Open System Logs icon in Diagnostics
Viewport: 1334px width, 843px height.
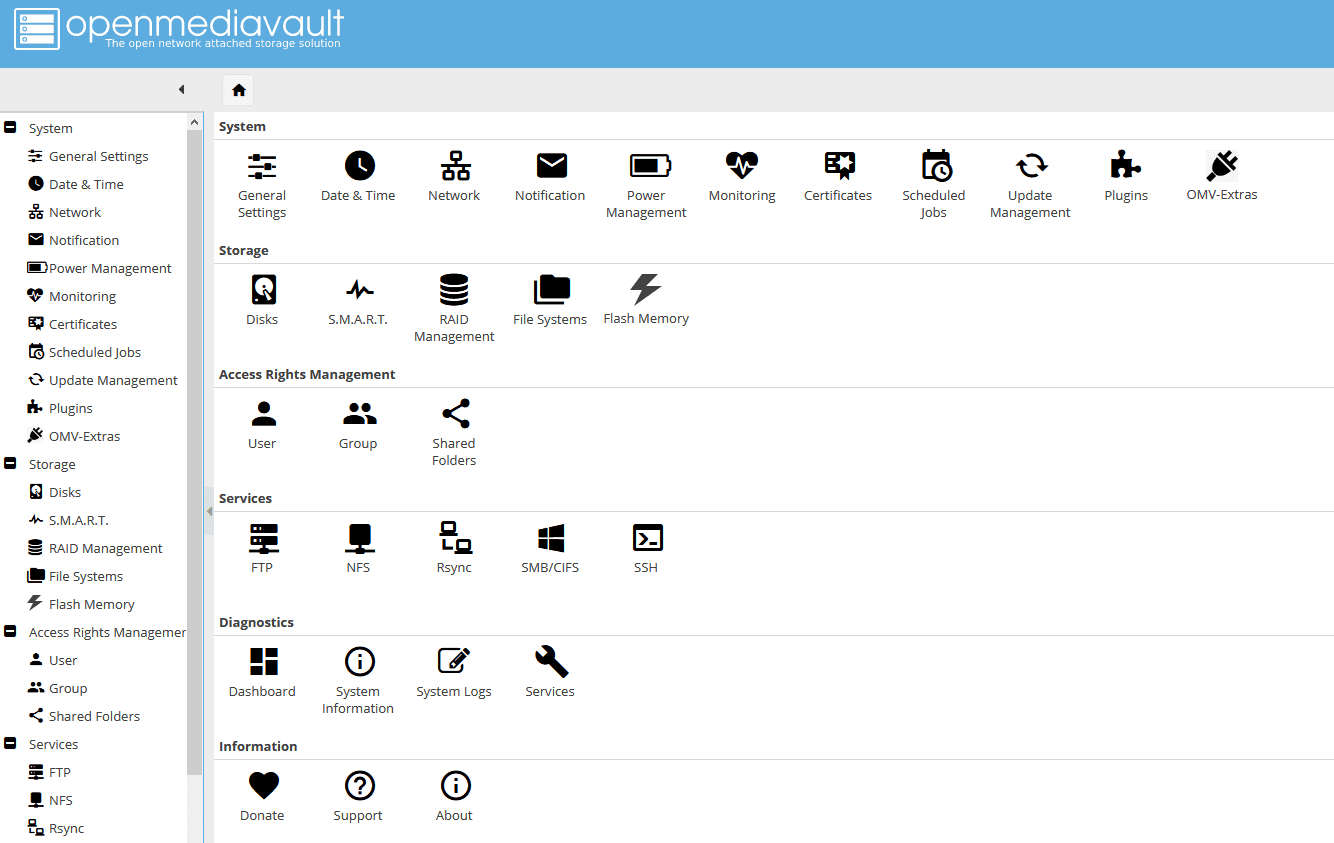(454, 662)
